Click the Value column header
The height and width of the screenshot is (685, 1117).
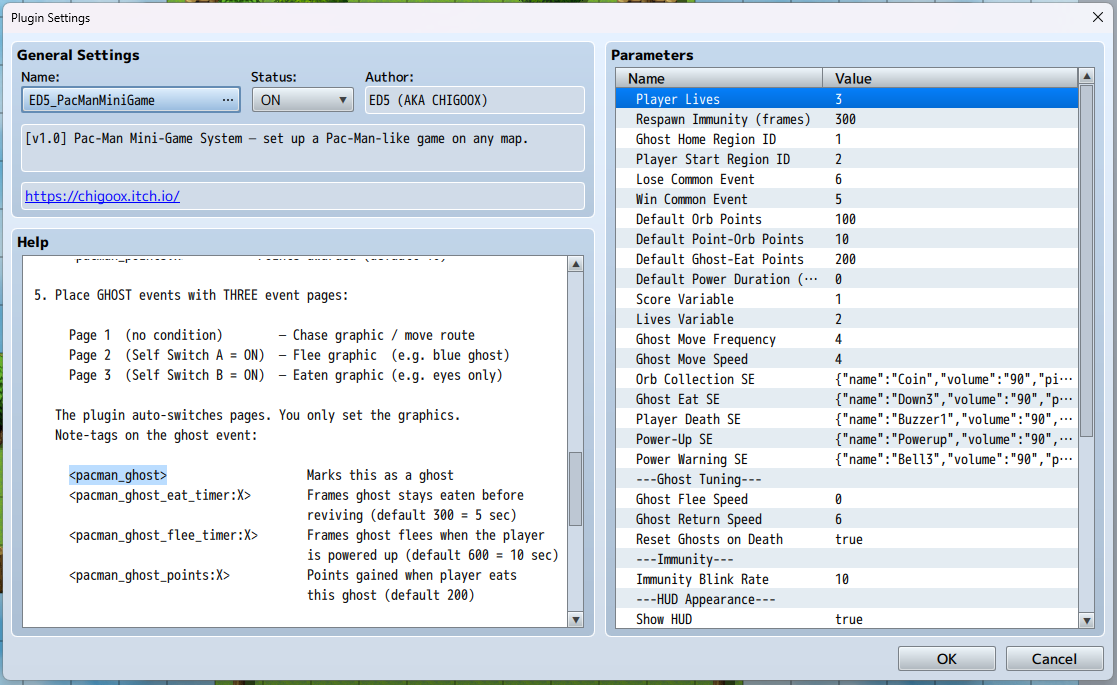[x=950, y=78]
